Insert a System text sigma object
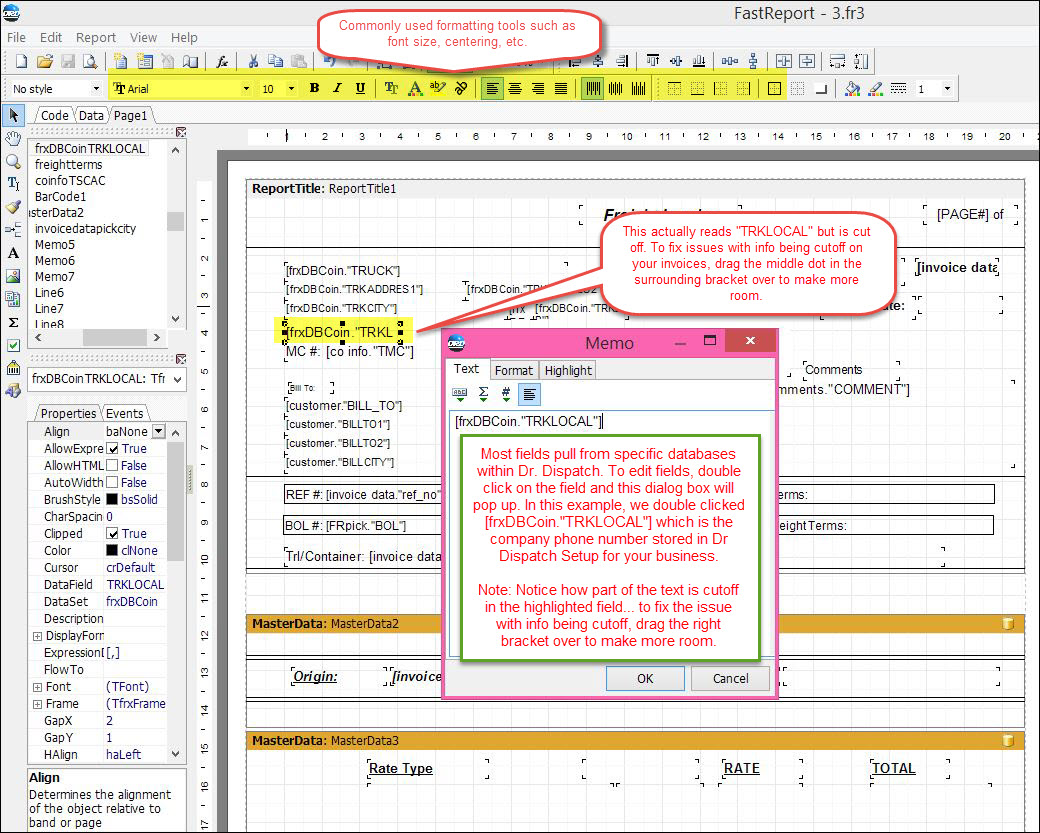Viewport: 1040px width, 833px height. click(13, 322)
